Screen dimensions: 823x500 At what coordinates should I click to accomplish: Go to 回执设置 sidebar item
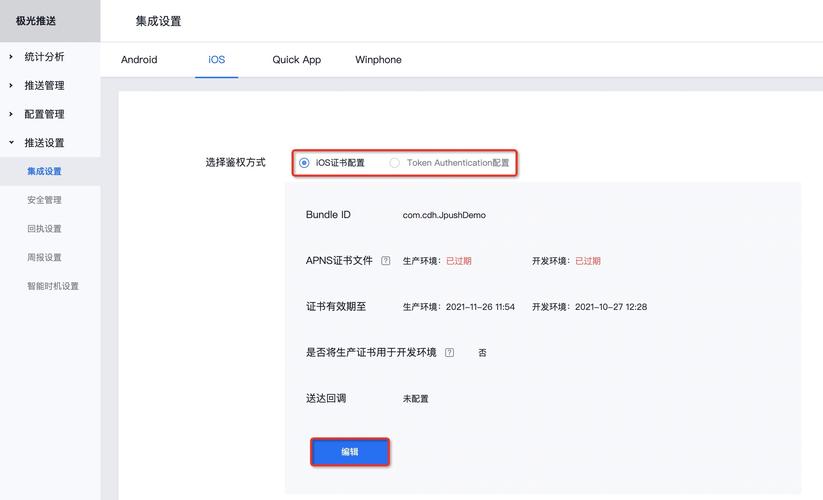coord(44,229)
